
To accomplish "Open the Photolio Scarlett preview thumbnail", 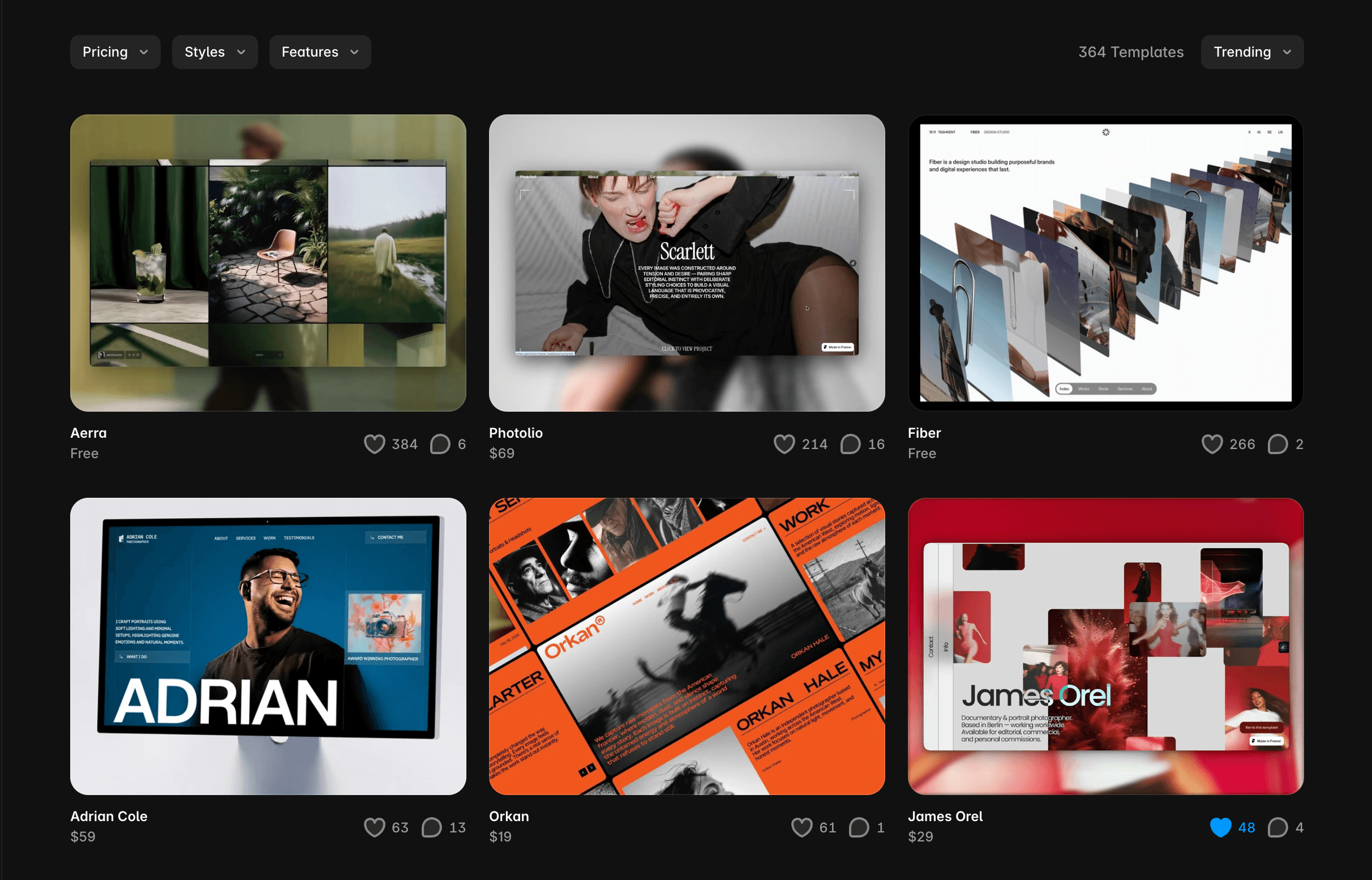I will (687, 263).
